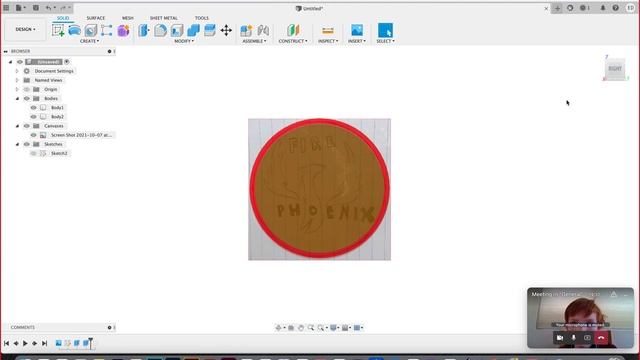Image resolution: width=640 pixels, height=360 pixels.
Task: Click the RIGHT face of ViewCube
Action: coord(615,69)
